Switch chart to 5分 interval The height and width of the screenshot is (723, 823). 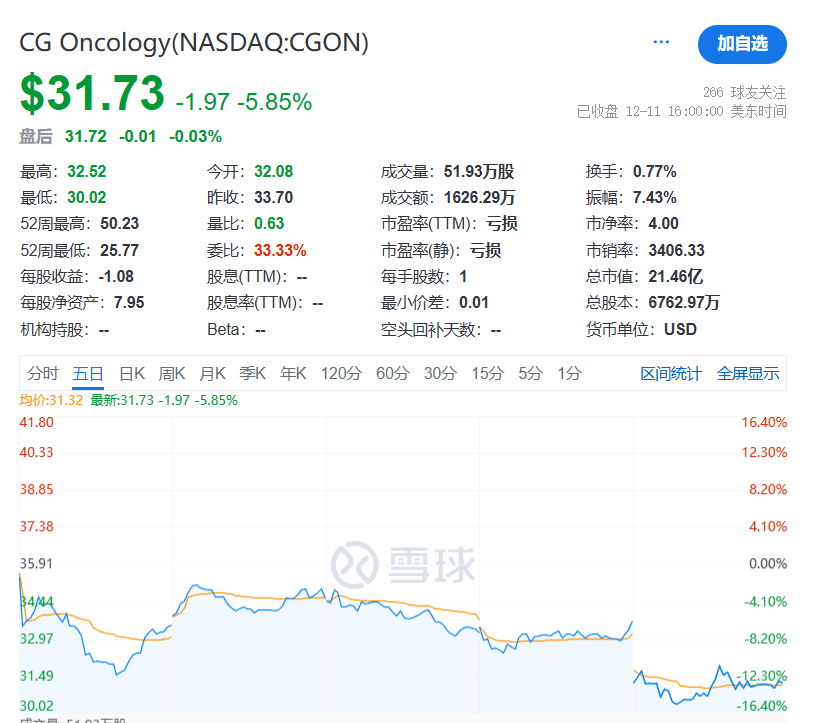click(531, 373)
